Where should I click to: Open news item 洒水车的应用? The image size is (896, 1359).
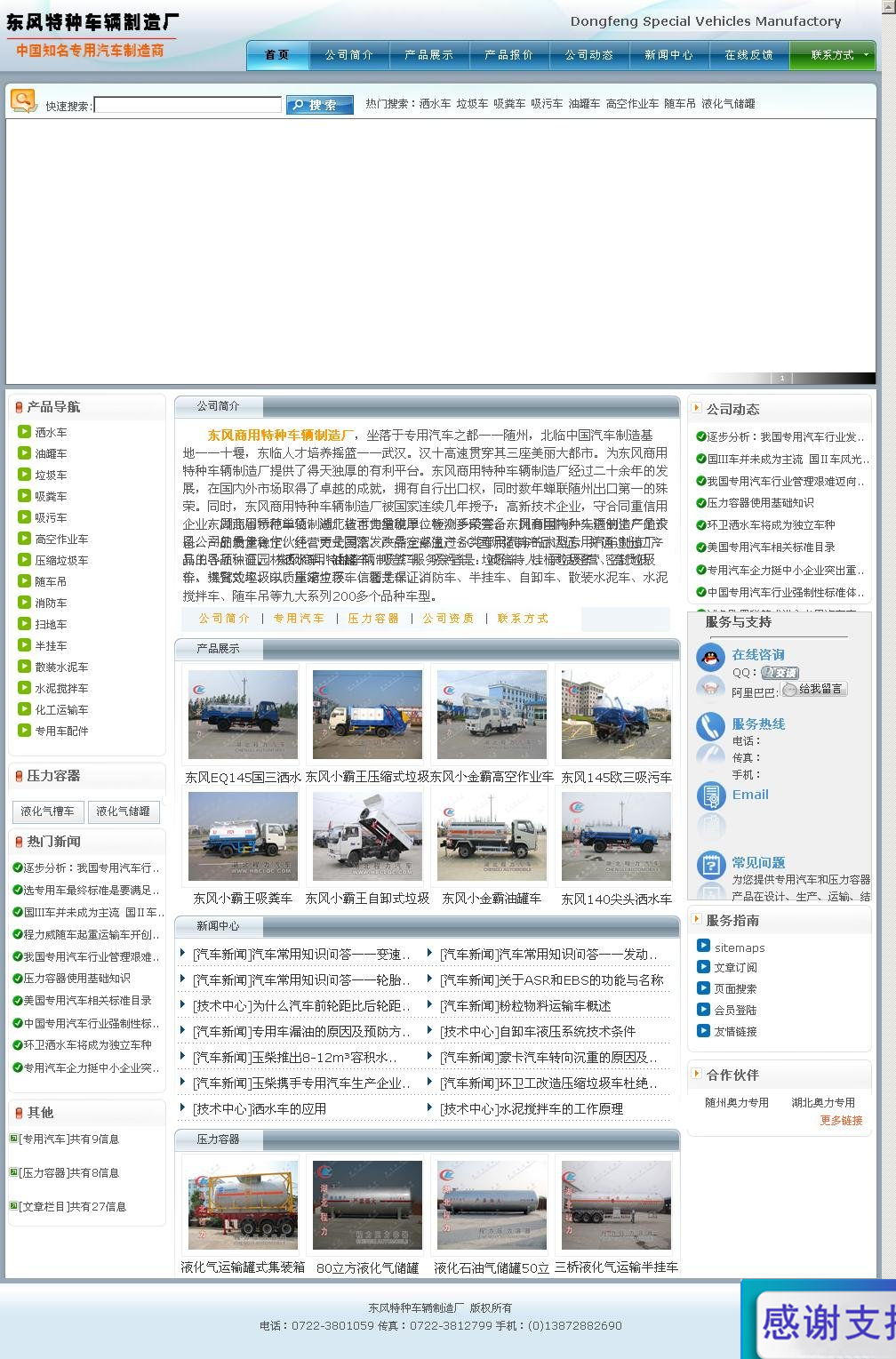260,1109
